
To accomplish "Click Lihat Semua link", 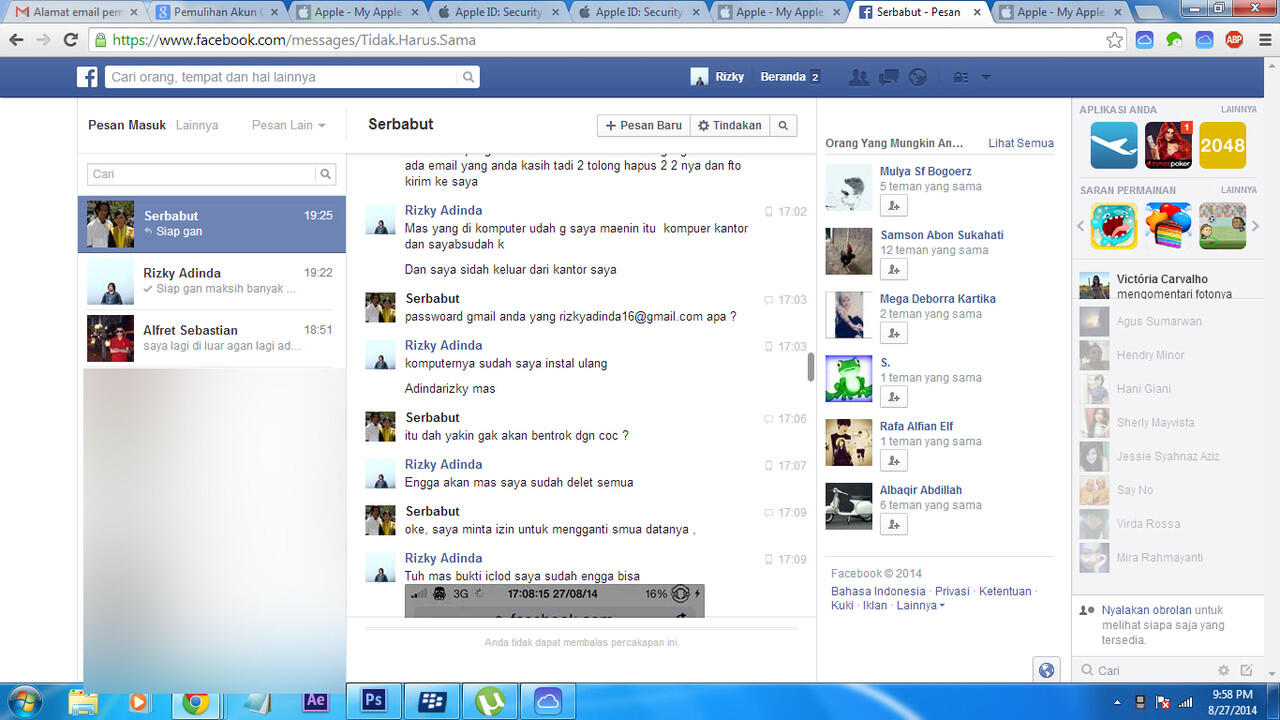I will coord(1021,143).
